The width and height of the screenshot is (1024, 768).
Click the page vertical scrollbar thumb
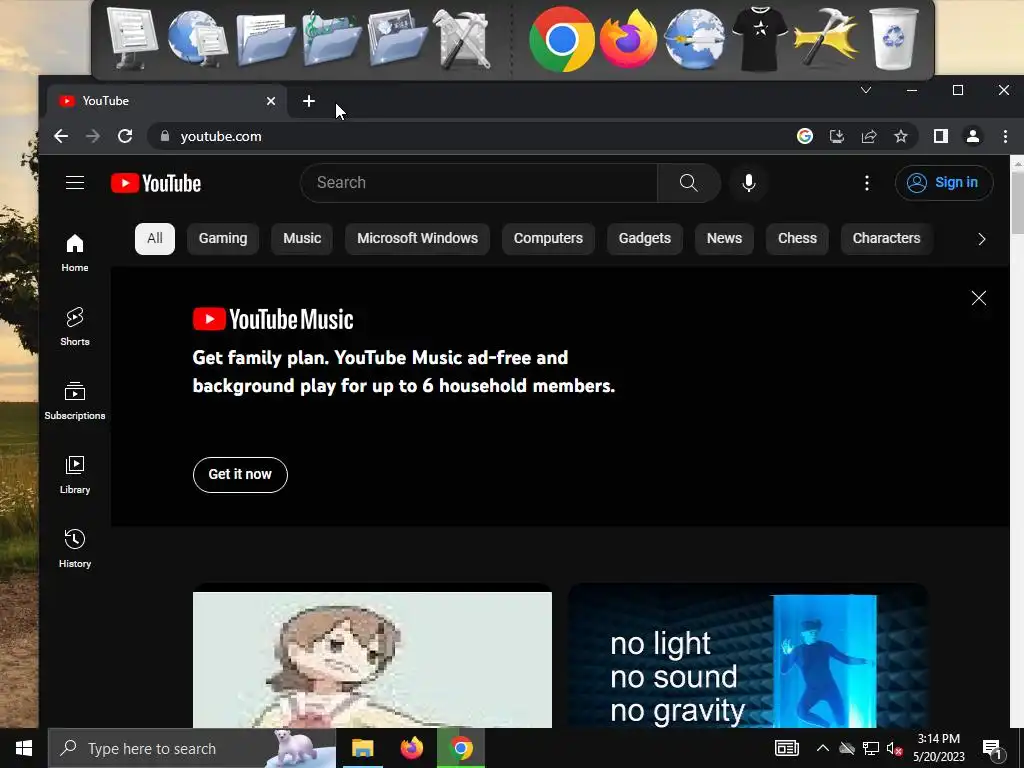coord(1017,203)
